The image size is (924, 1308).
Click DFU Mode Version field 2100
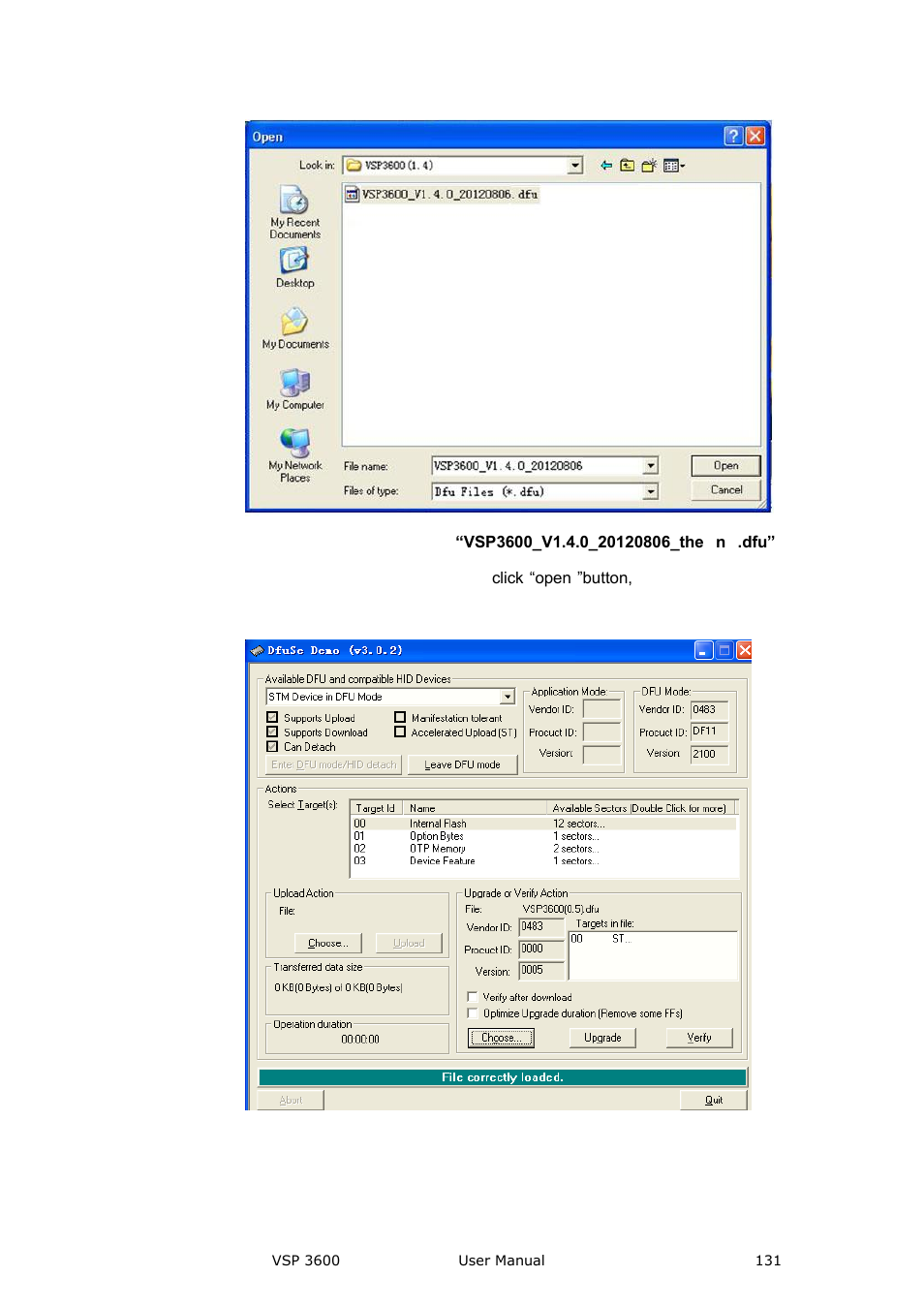(x=710, y=754)
